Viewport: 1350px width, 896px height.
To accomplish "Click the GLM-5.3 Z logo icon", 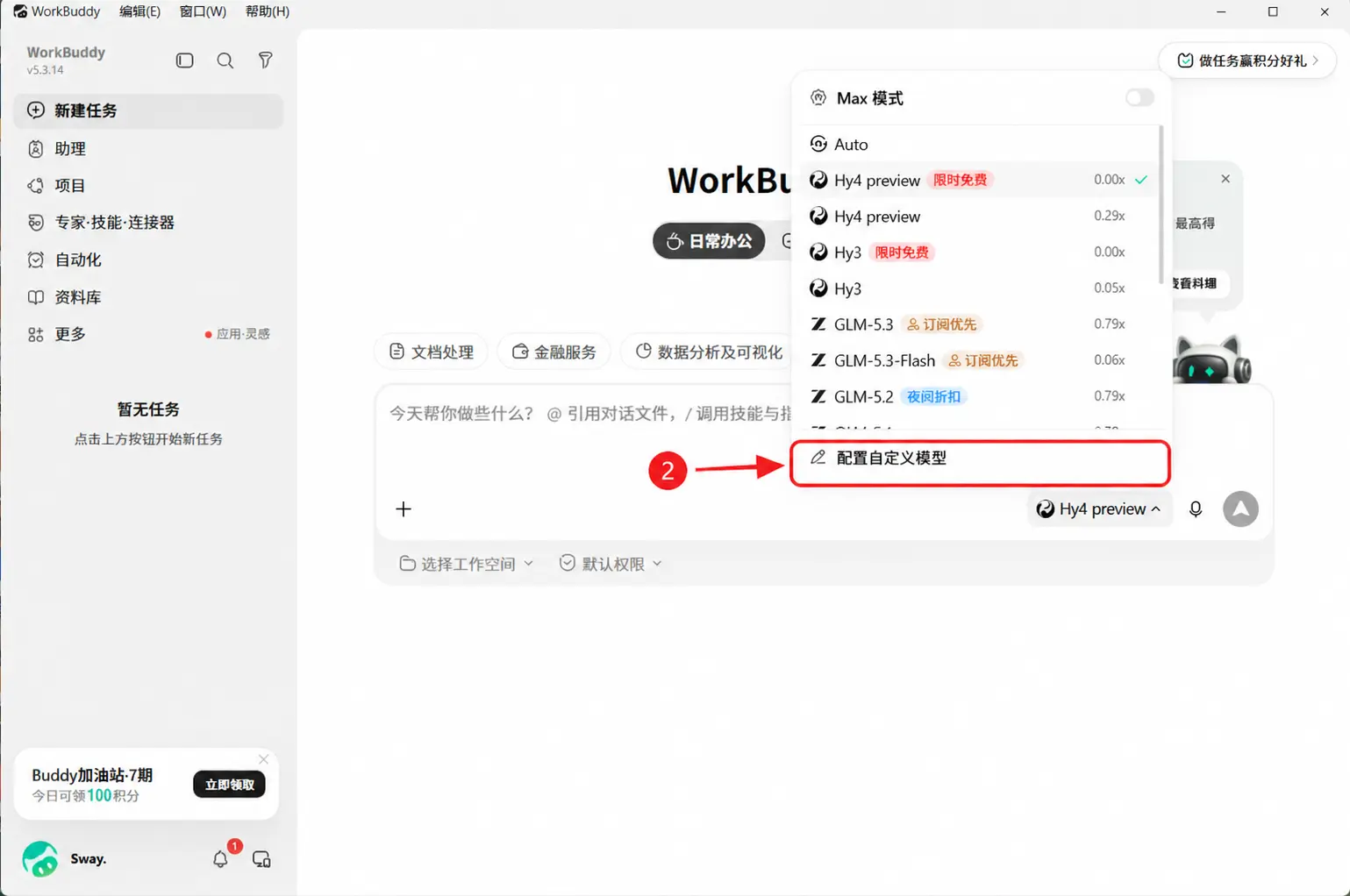I will pyautogui.click(x=818, y=324).
